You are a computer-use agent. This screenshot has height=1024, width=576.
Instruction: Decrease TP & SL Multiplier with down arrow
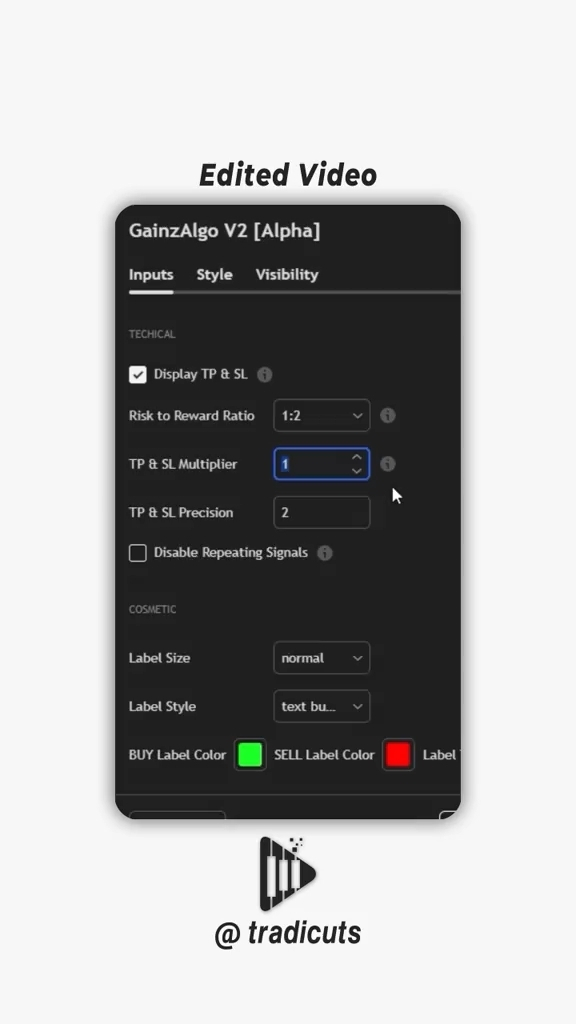point(357,471)
